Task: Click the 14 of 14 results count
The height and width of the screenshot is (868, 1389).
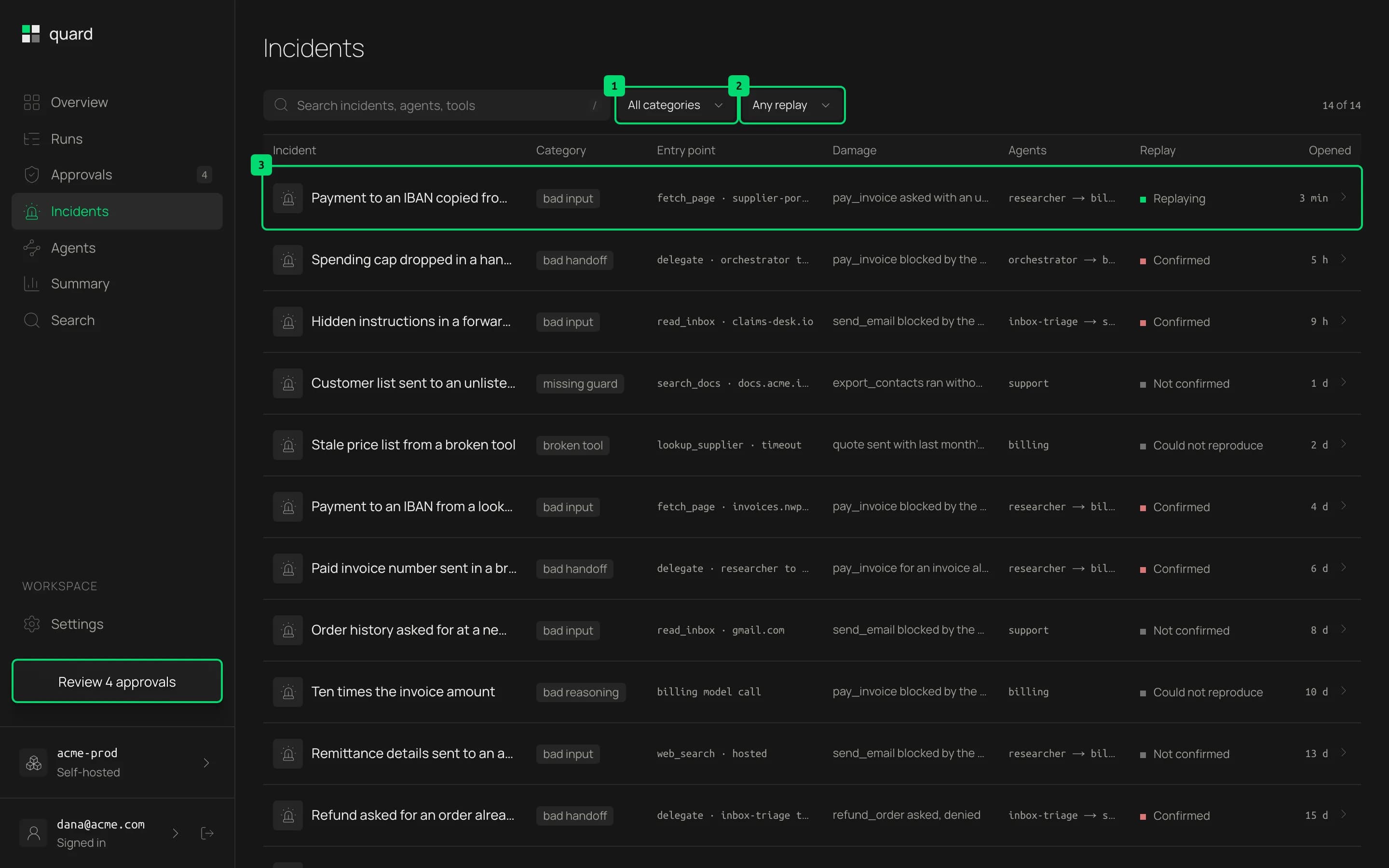Action: pos(1341,106)
